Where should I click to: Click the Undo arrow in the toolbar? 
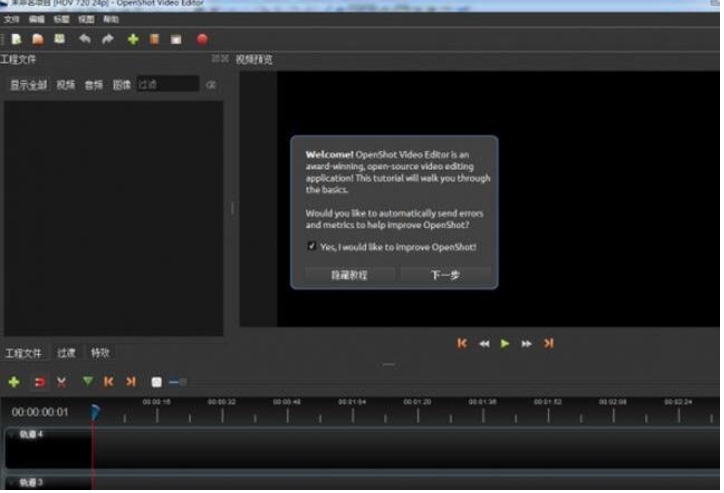pyautogui.click(x=84, y=39)
